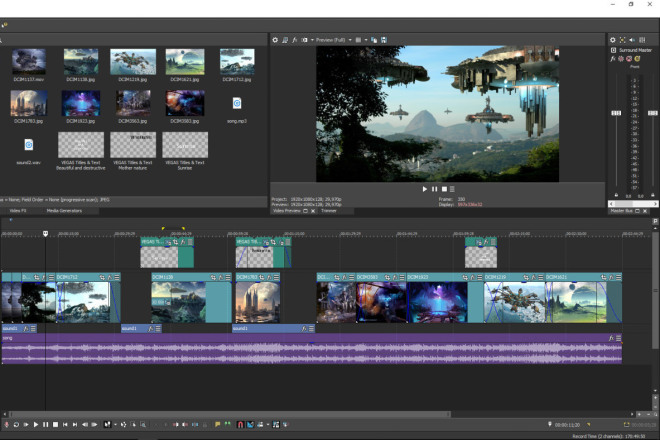Toggle ignore event grouping icon
Image resolution: width=660 pixels, height=440 pixels.
(x=286, y=424)
